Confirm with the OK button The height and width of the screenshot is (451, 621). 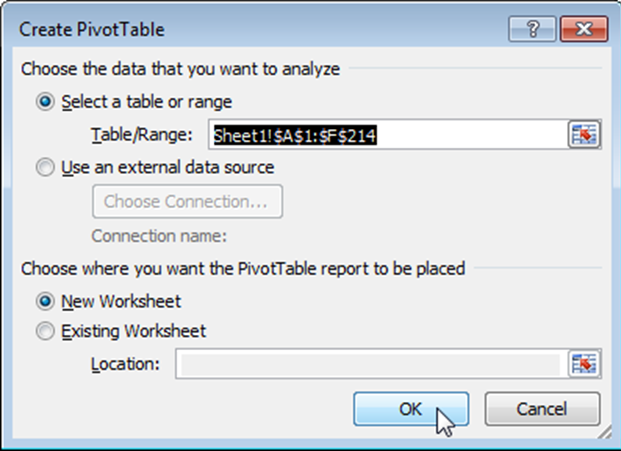(x=411, y=409)
